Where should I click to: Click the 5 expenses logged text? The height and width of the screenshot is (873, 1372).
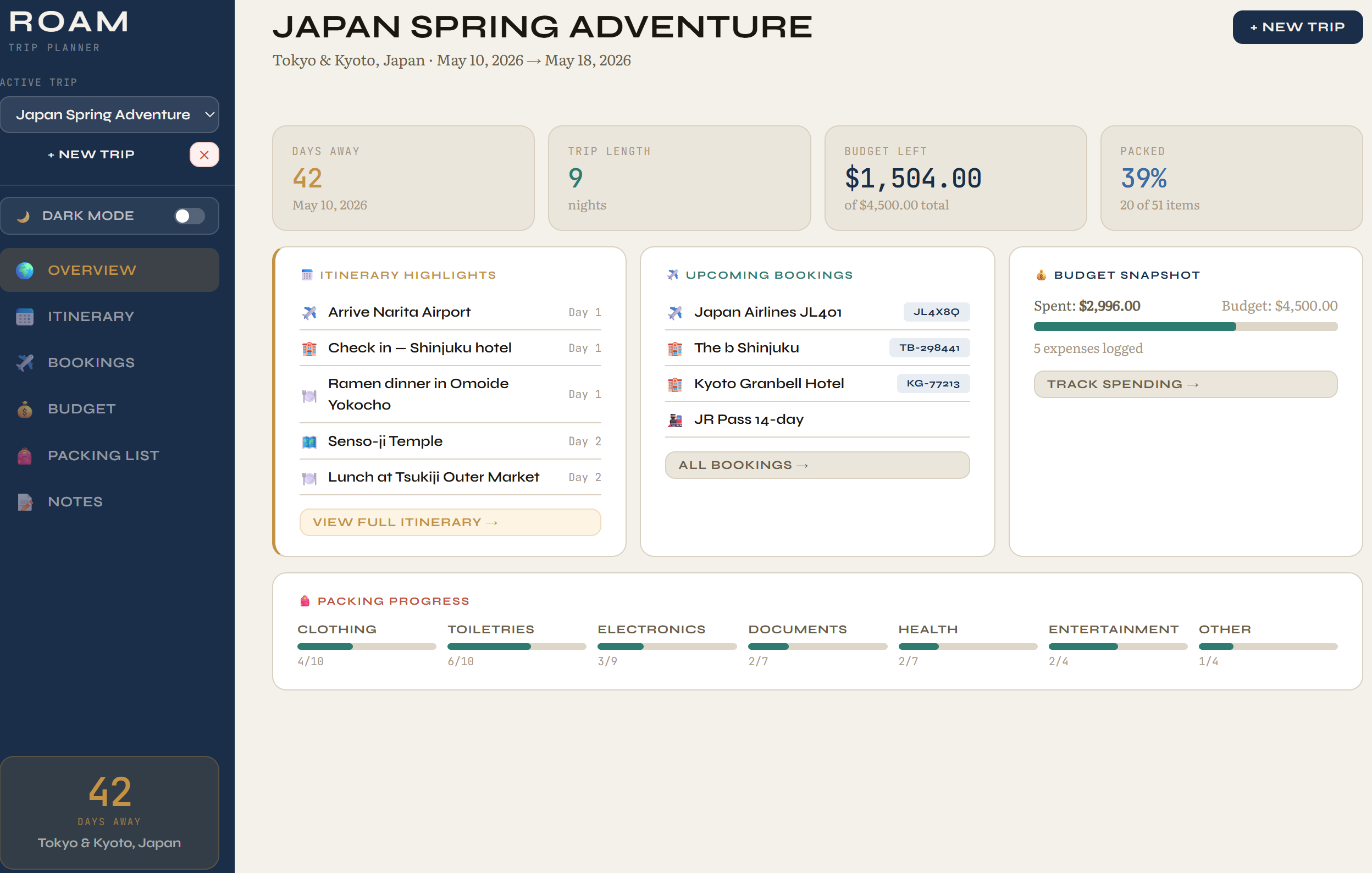click(x=1088, y=348)
